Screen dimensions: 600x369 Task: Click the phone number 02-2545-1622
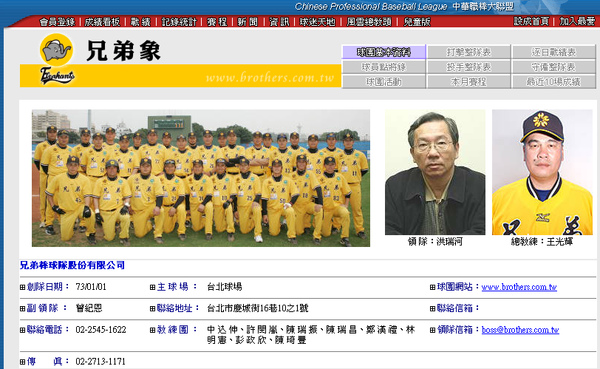point(101,330)
